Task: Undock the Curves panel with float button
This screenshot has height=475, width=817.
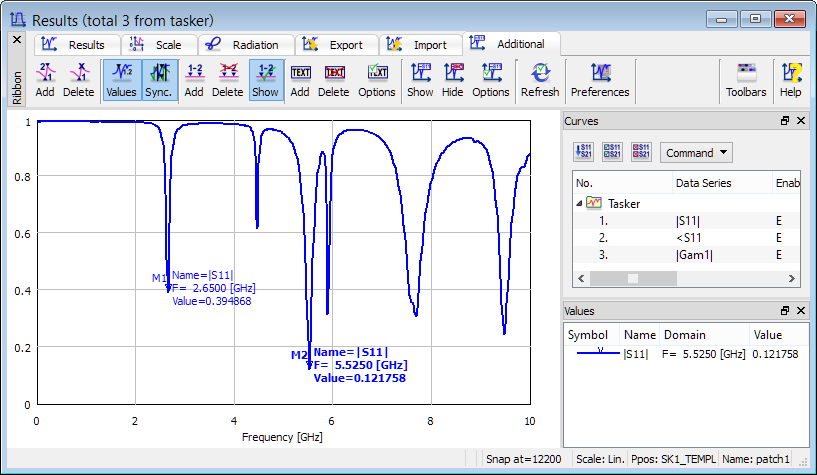Action: coord(785,121)
